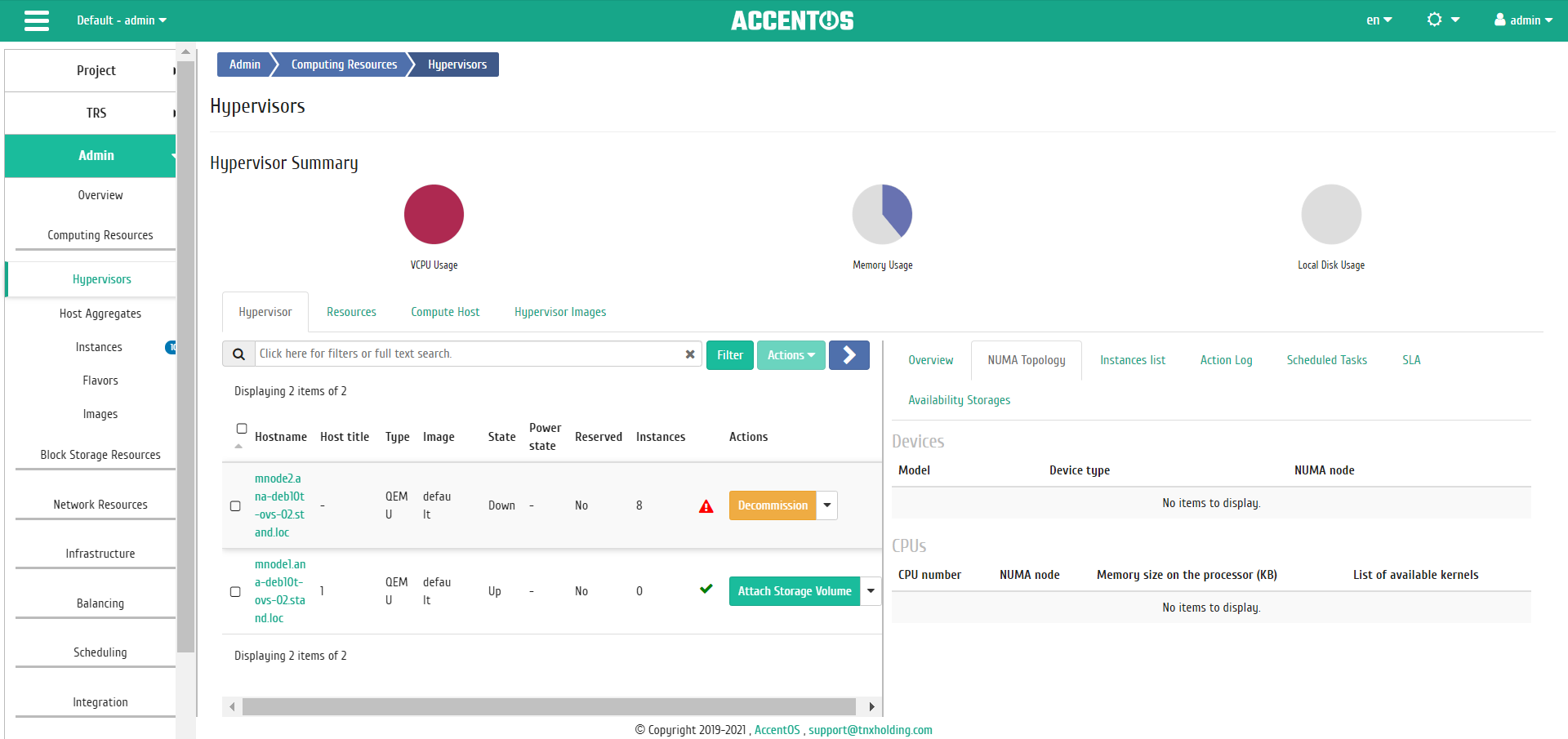Switch to the Resources tab
This screenshot has width=1568, height=739.
(351, 312)
